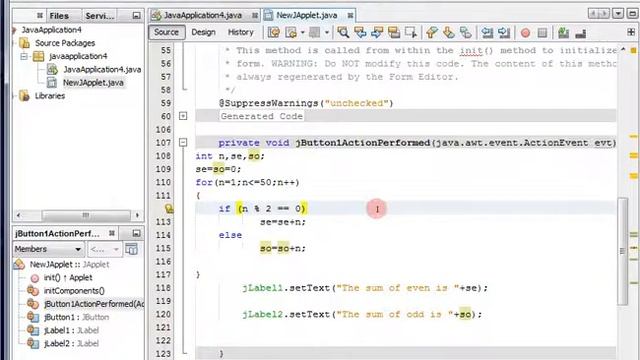Click hint lightbulb icon beside if statement
The height and width of the screenshot is (360, 640).
[x=169, y=209]
